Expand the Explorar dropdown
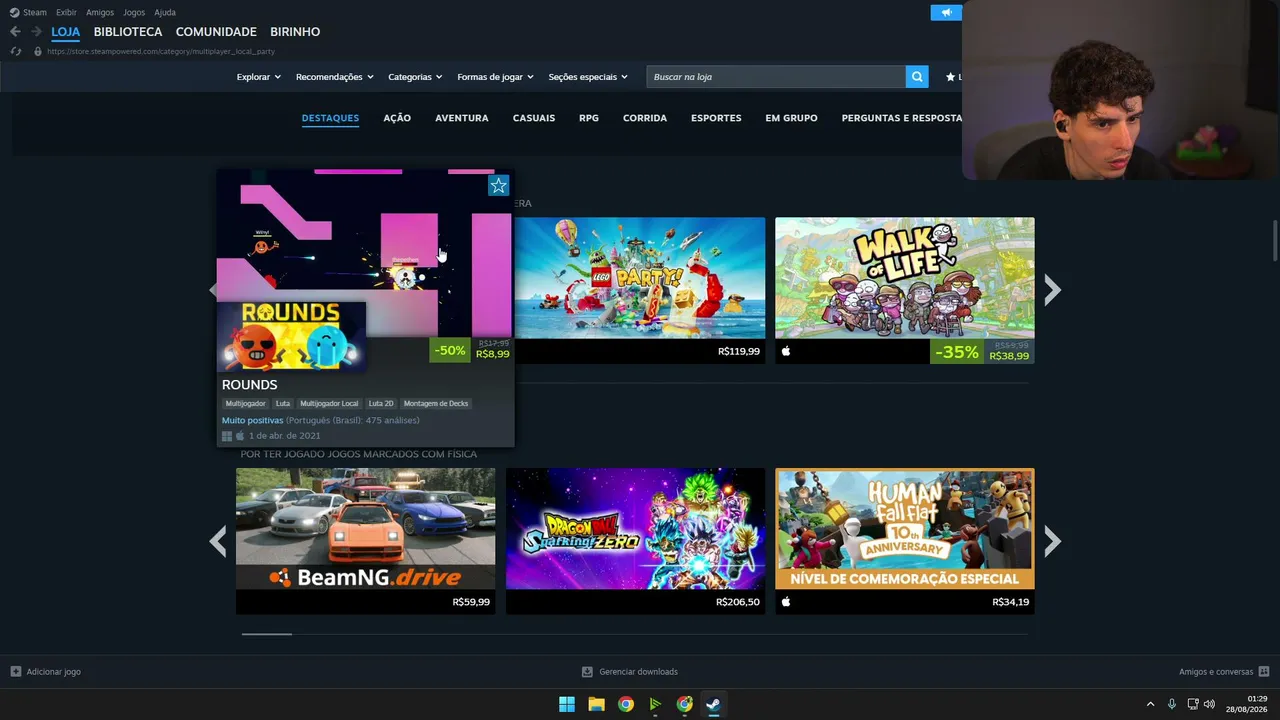The width and height of the screenshot is (1280, 720). (259, 77)
